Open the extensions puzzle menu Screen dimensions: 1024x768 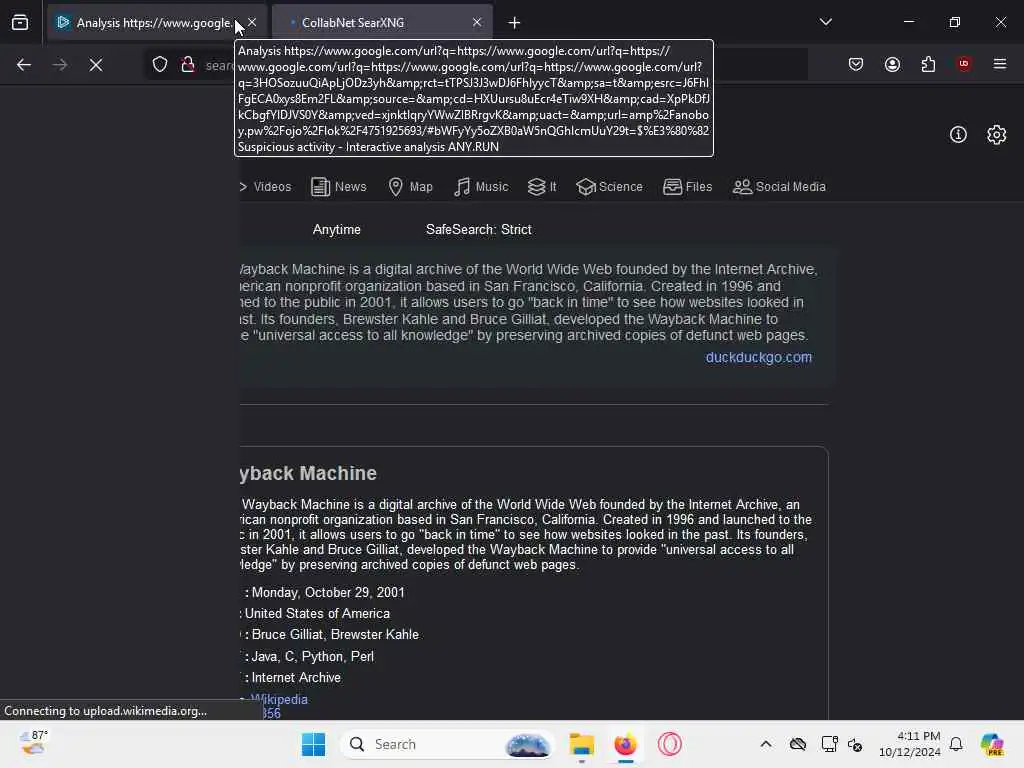tap(928, 64)
